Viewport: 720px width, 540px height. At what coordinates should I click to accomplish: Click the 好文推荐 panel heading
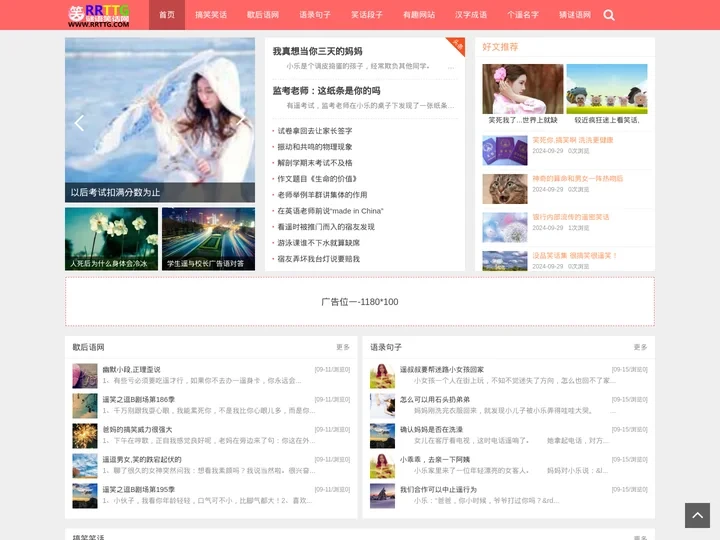[500, 47]
